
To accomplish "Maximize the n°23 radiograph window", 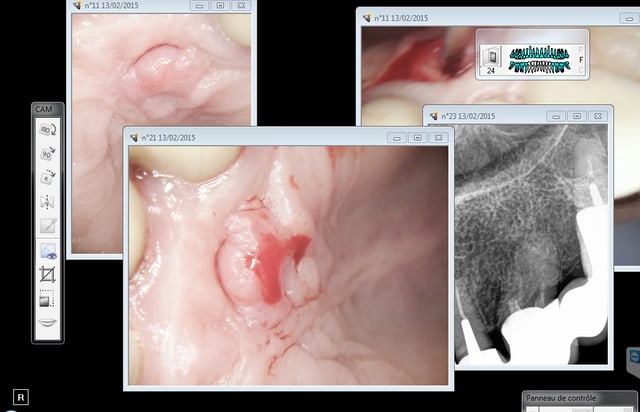I will pyautogui.click(x=577, y=116).
